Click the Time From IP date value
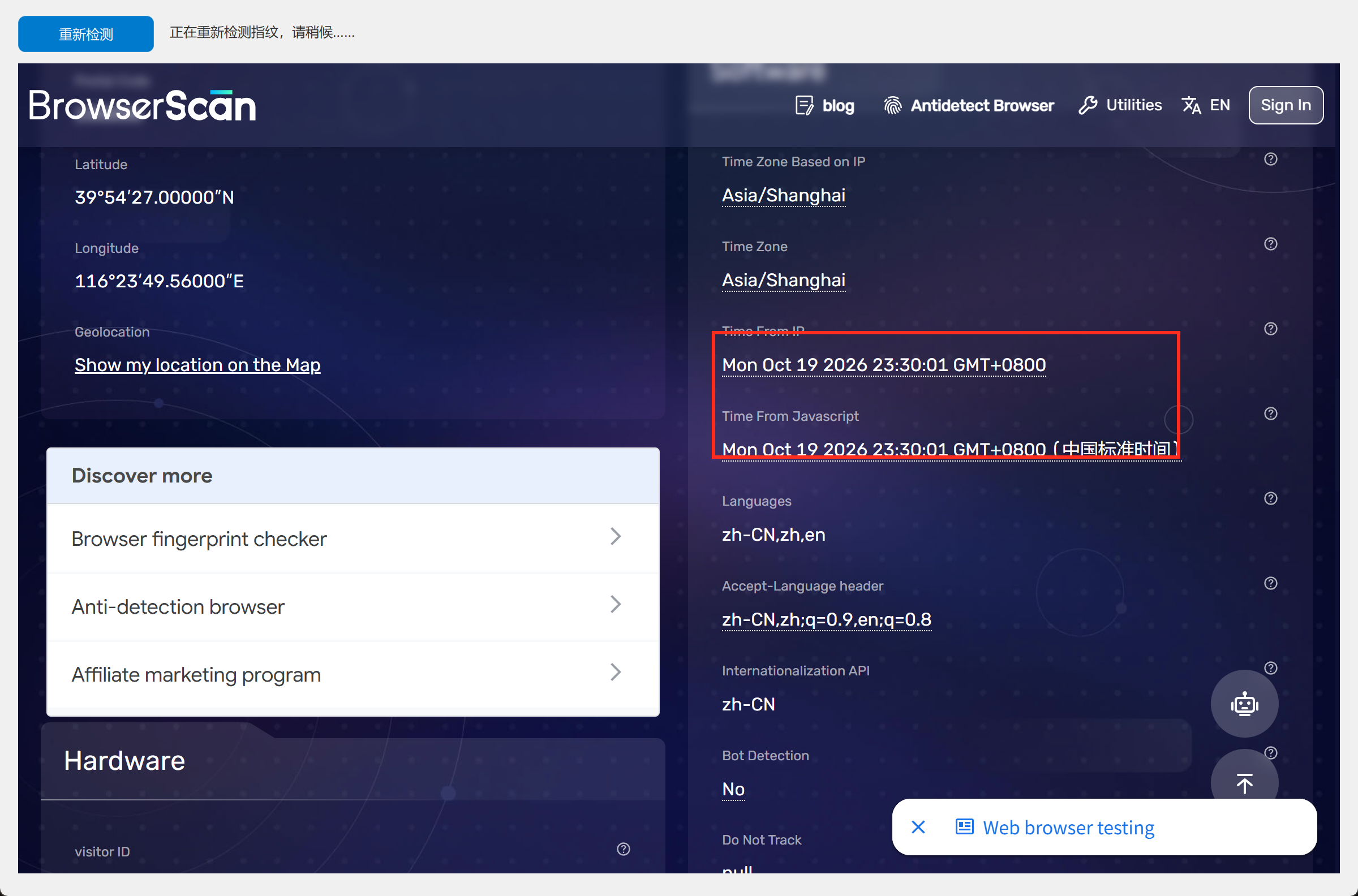 click(884, 365)
